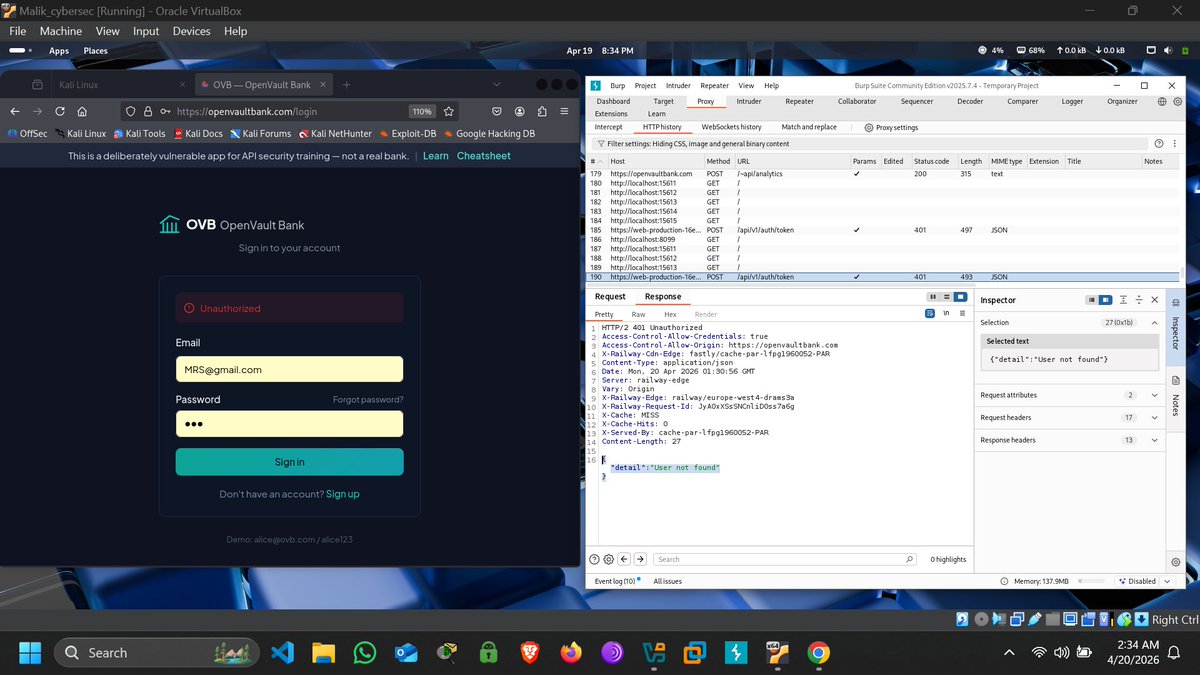This screenshot has width=1200, height=675.
Task: Click the response Search field
Action: click(x=785, y=559)
